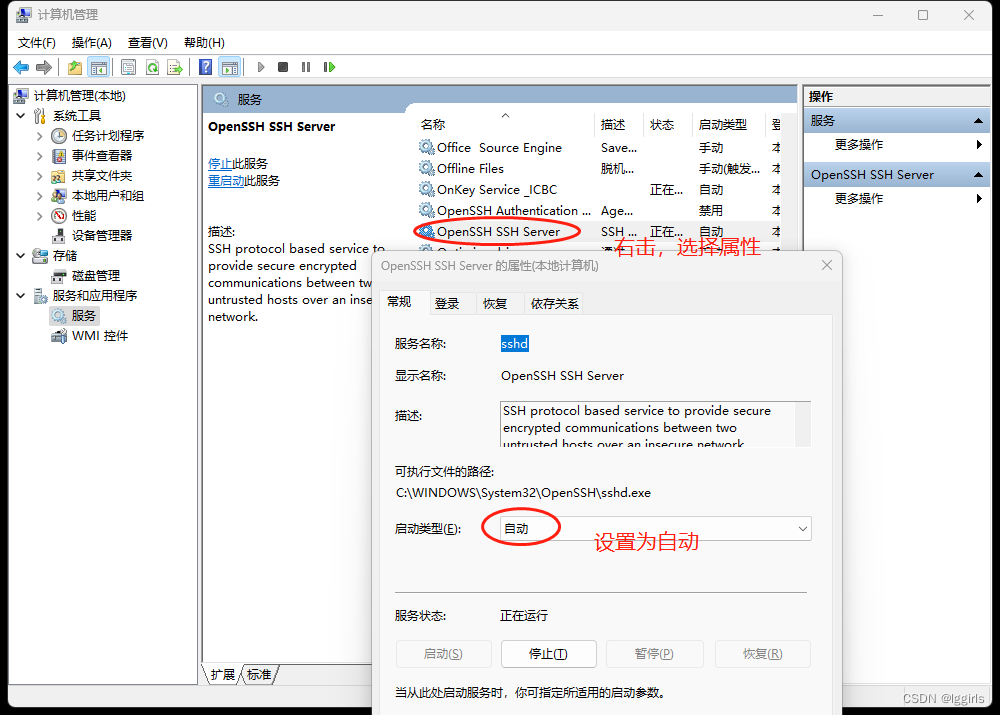The image size is (1000, 715).
Task: Collapse the 存储 tree node
Action: (x=20, y=256)
